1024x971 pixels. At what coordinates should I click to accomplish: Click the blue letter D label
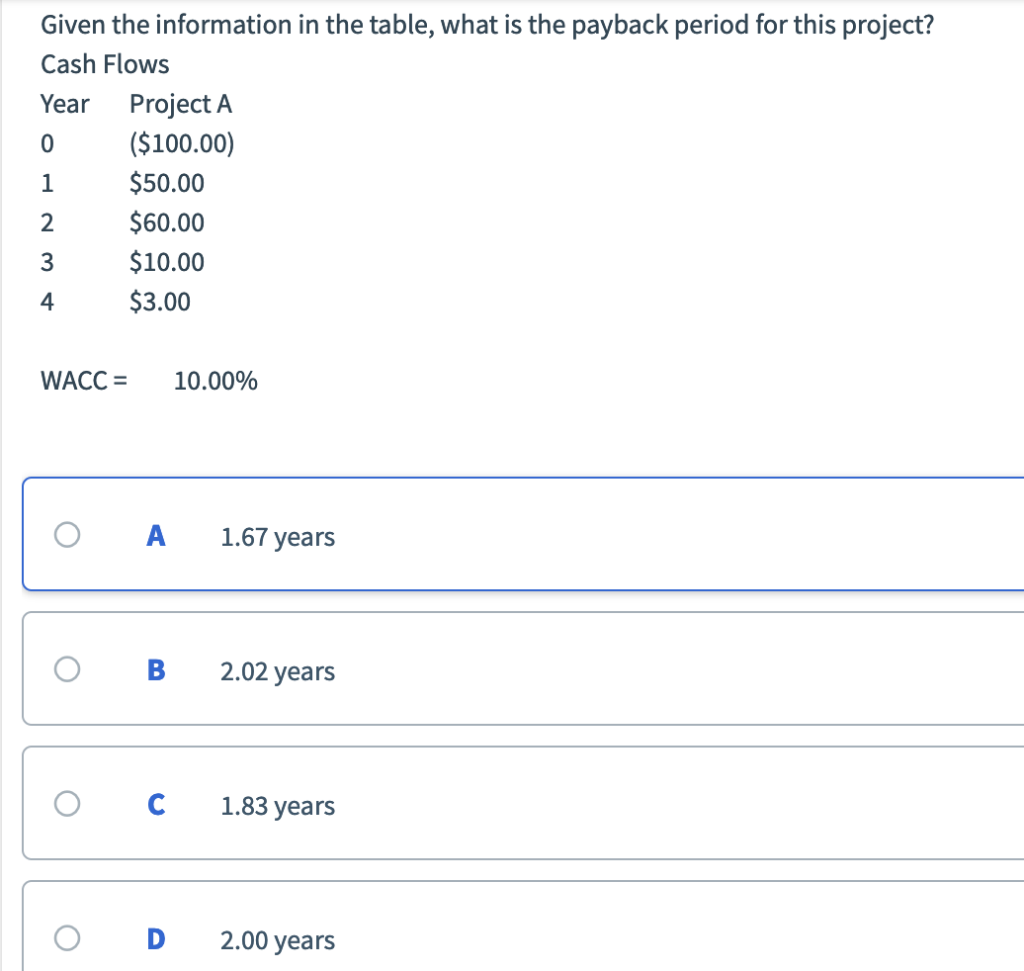click(x=155, y=939)
